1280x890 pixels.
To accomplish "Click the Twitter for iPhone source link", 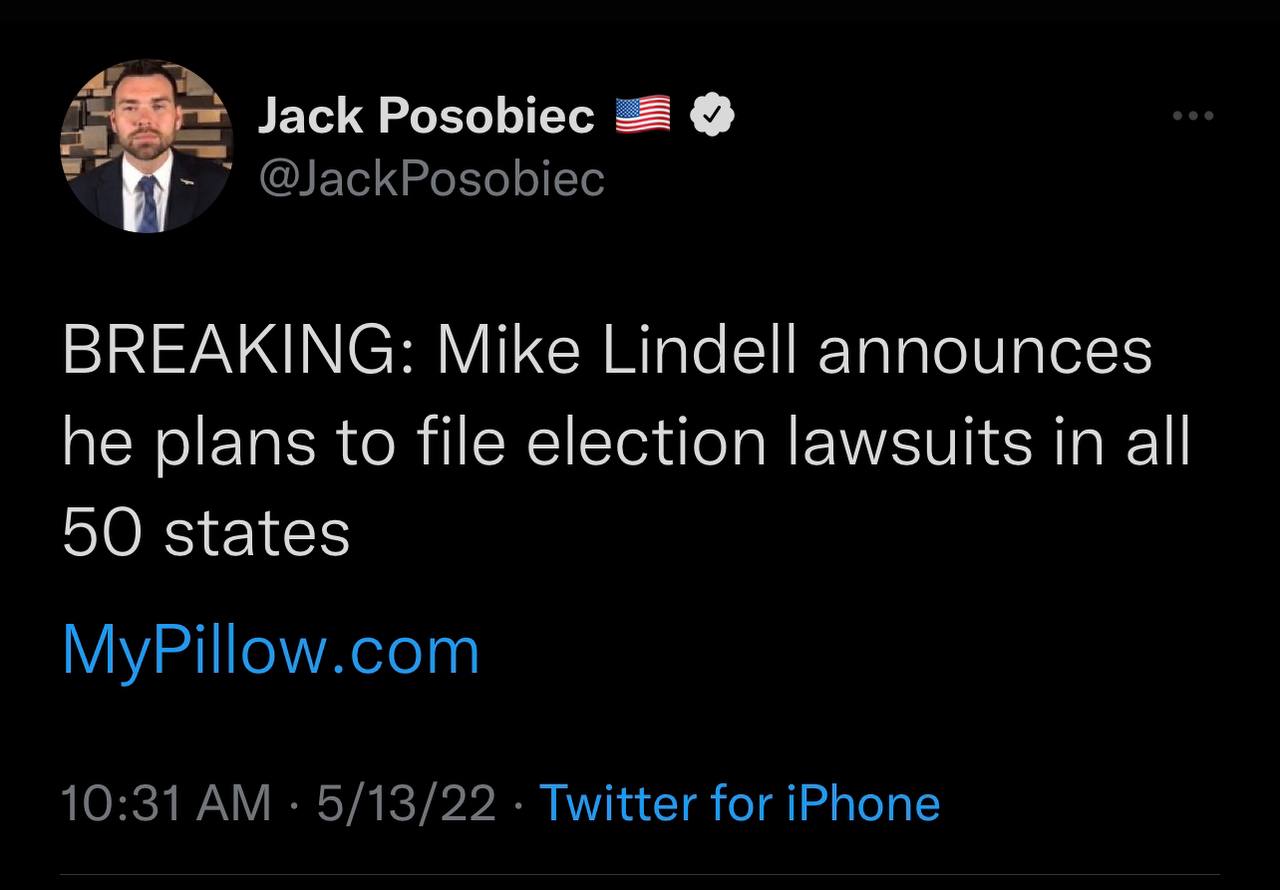I will [739, 803].
